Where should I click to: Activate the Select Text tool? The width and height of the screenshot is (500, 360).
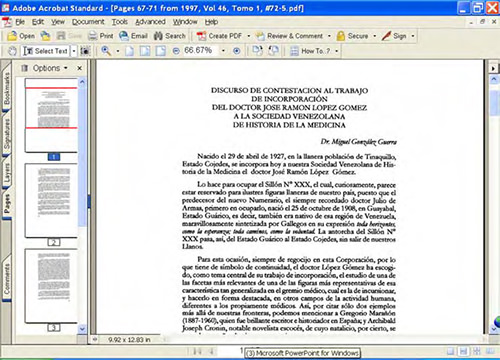tap(46, 51)
